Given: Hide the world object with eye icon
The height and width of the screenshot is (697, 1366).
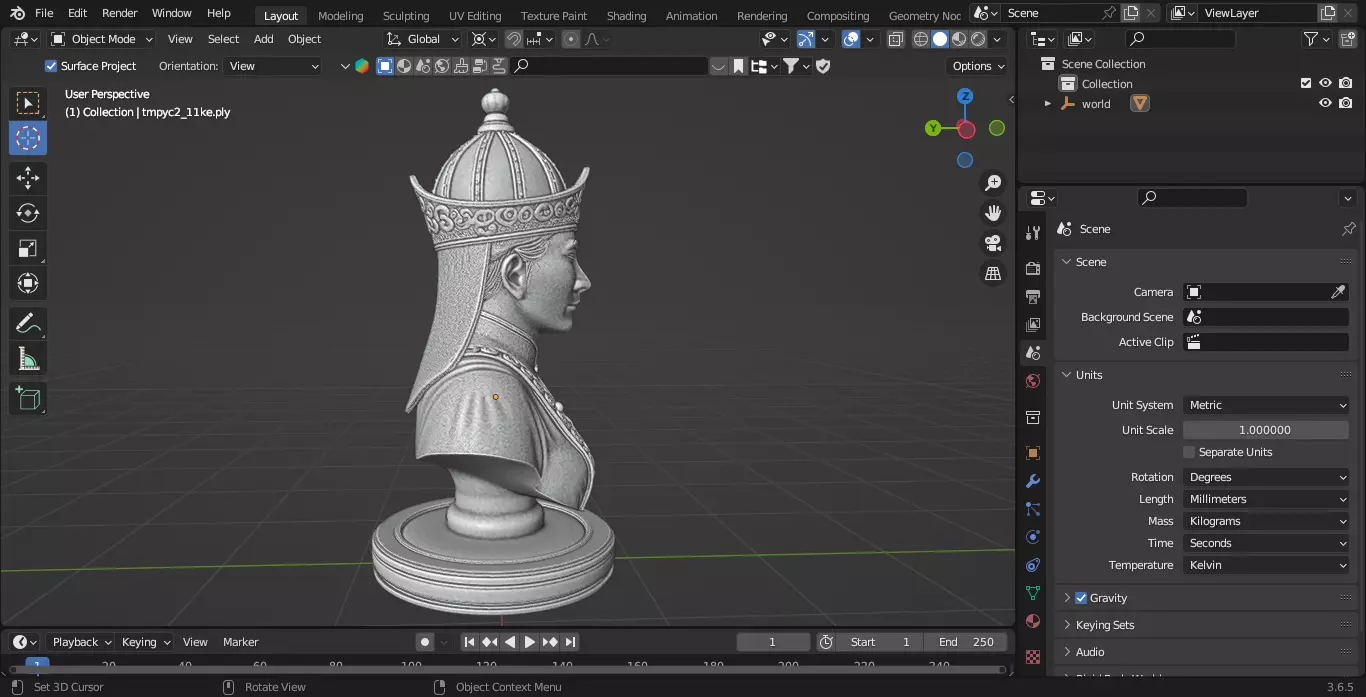Looking at the screenshot, I should [1325, 103].
